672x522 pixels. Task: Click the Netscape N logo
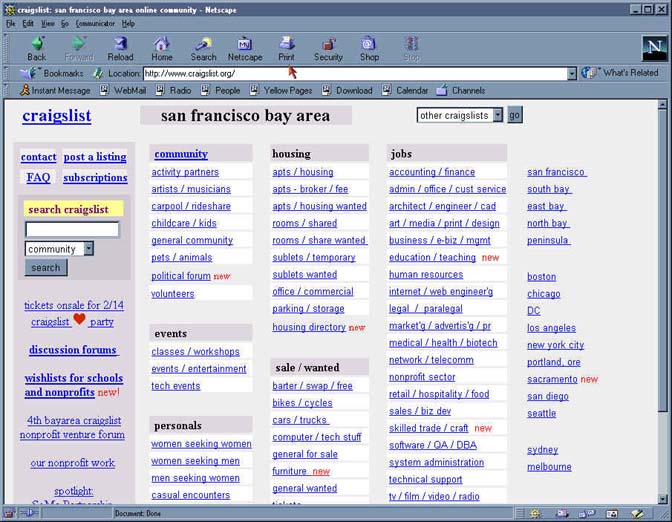tap(654, 48)
